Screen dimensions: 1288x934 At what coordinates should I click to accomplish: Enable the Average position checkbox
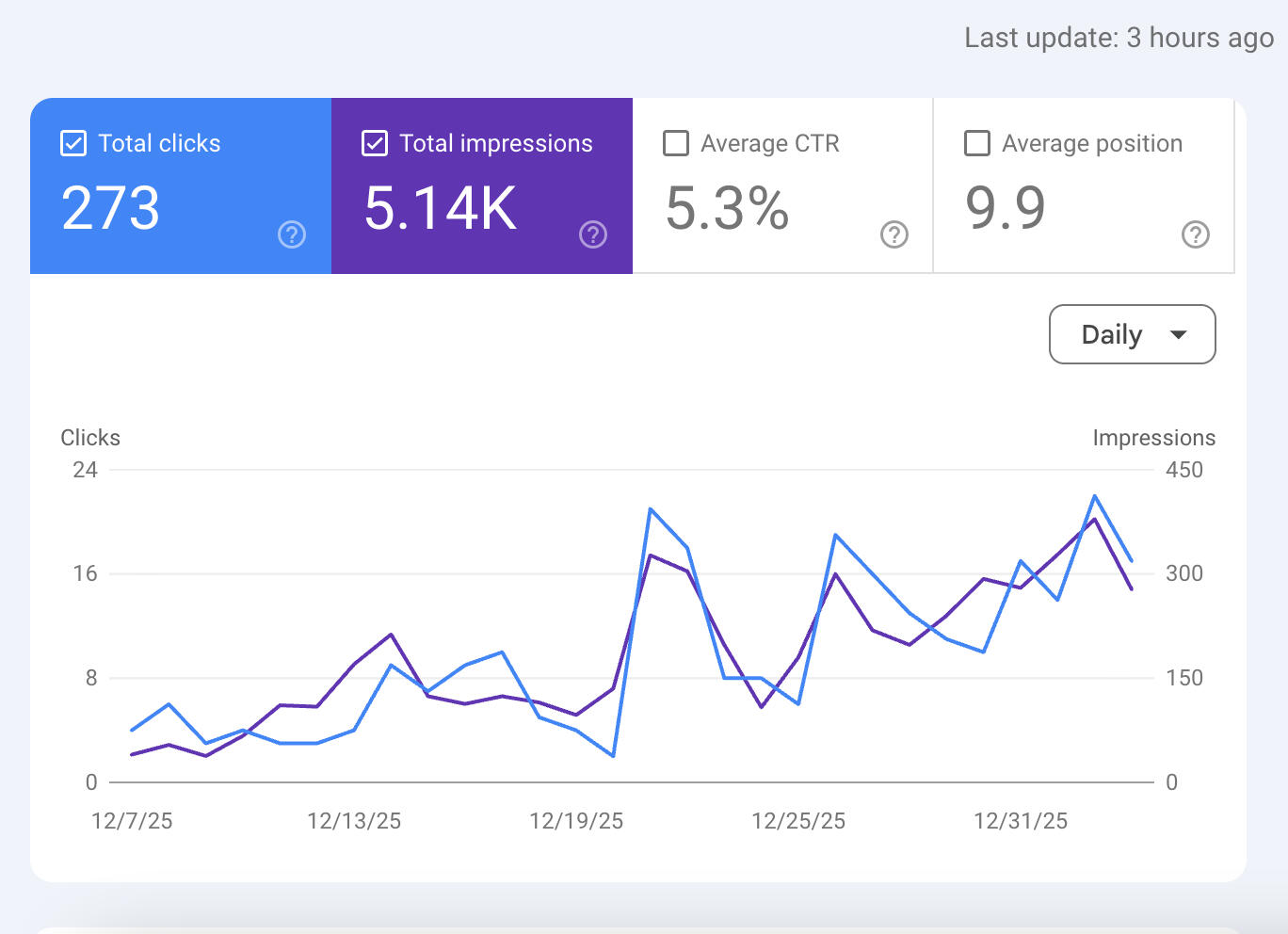click(976, 143)
